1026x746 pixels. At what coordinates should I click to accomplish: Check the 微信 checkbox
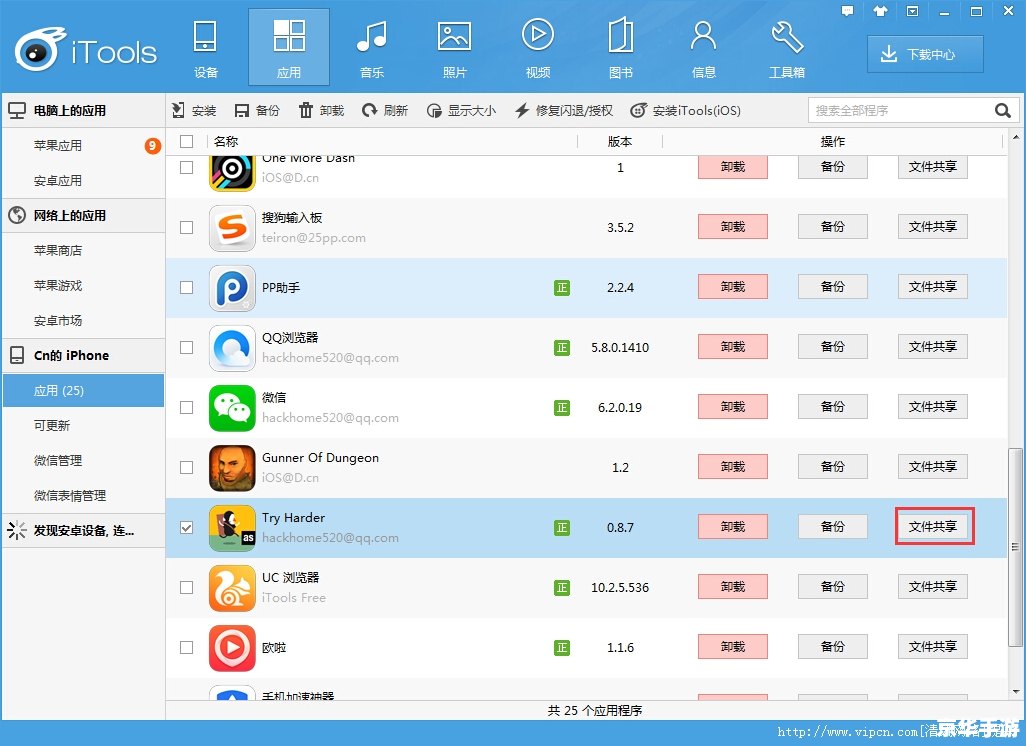pyautogui.click(x=186, y=407)
